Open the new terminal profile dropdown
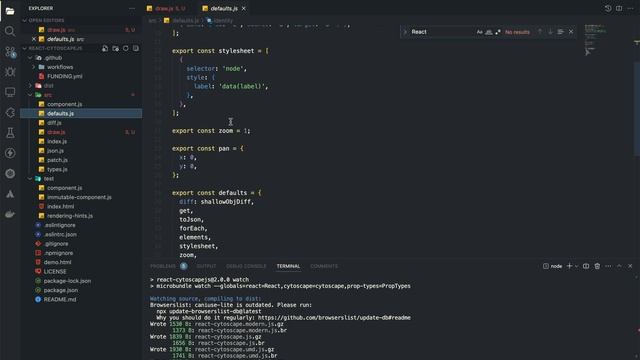640x360 pixels. coord(576,266)
